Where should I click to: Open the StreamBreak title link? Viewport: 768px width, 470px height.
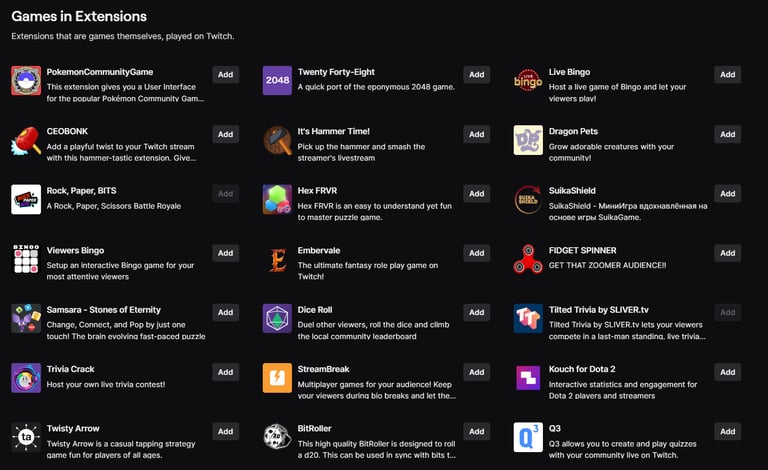click(323, 369)
